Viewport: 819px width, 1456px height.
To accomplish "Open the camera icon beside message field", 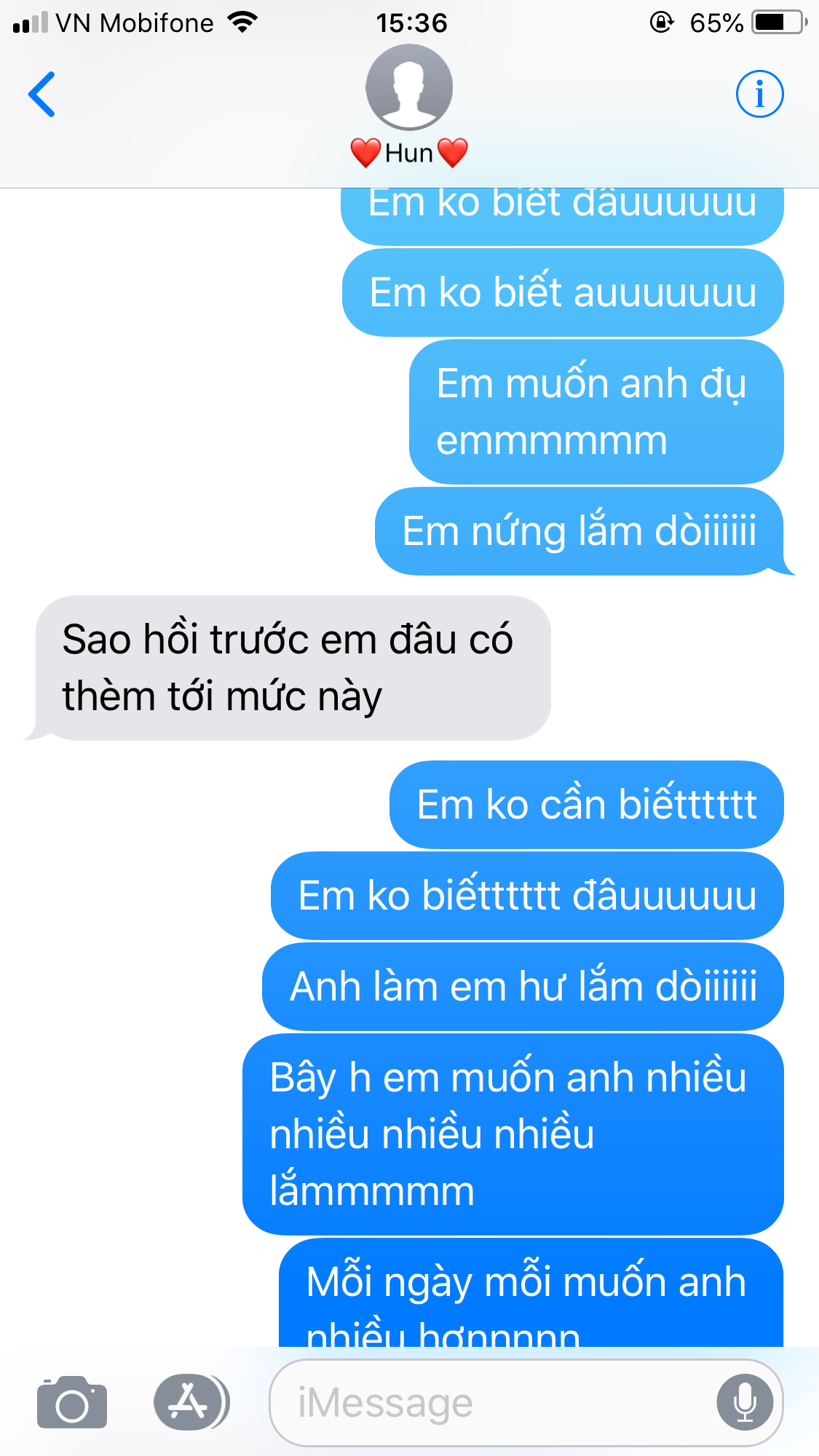I will (x=72, y=1402).
